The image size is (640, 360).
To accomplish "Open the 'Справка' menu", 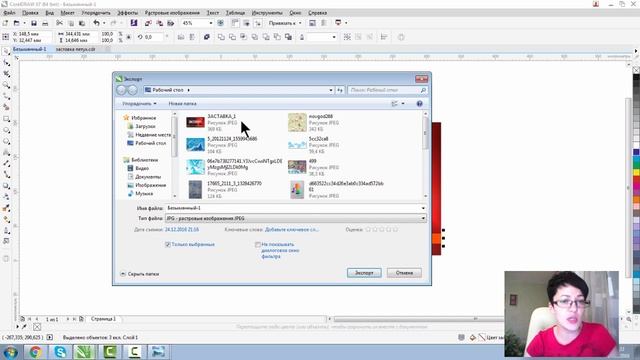I will pyautogui.click(x=318, y=13).
